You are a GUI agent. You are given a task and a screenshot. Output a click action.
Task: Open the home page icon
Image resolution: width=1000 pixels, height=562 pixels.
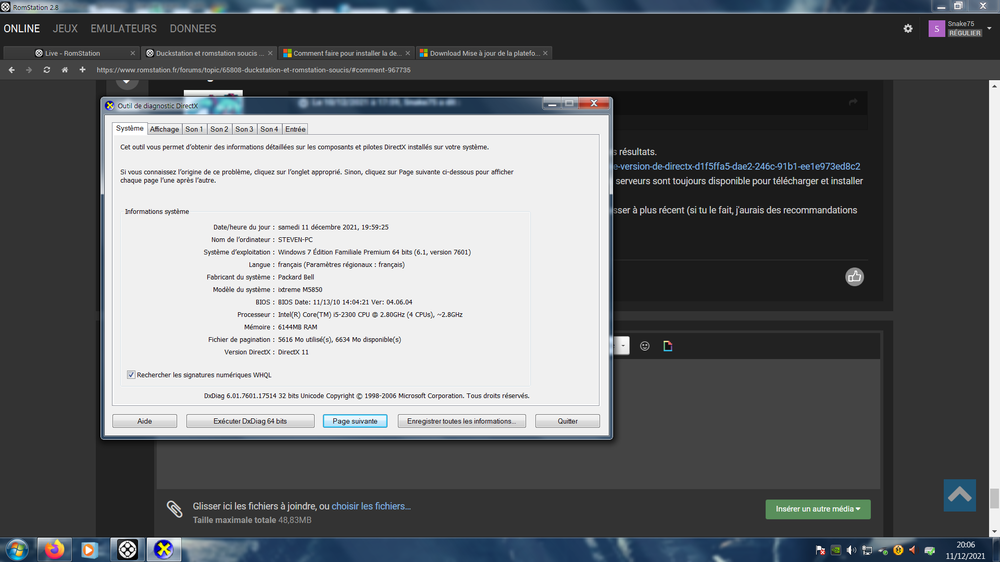(64, 70)
